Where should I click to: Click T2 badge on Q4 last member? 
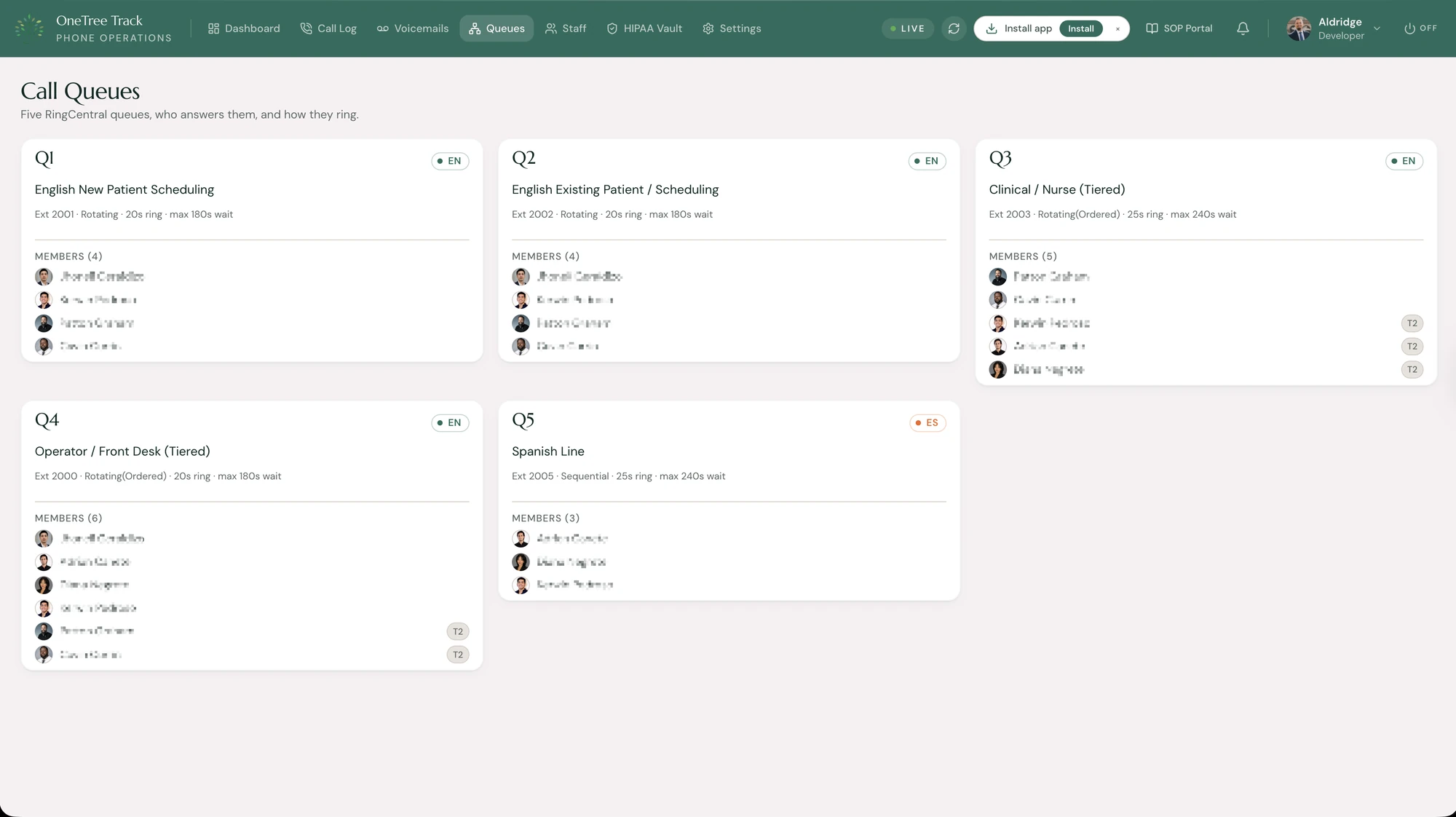pyautogui.click(x=458, y=655)
